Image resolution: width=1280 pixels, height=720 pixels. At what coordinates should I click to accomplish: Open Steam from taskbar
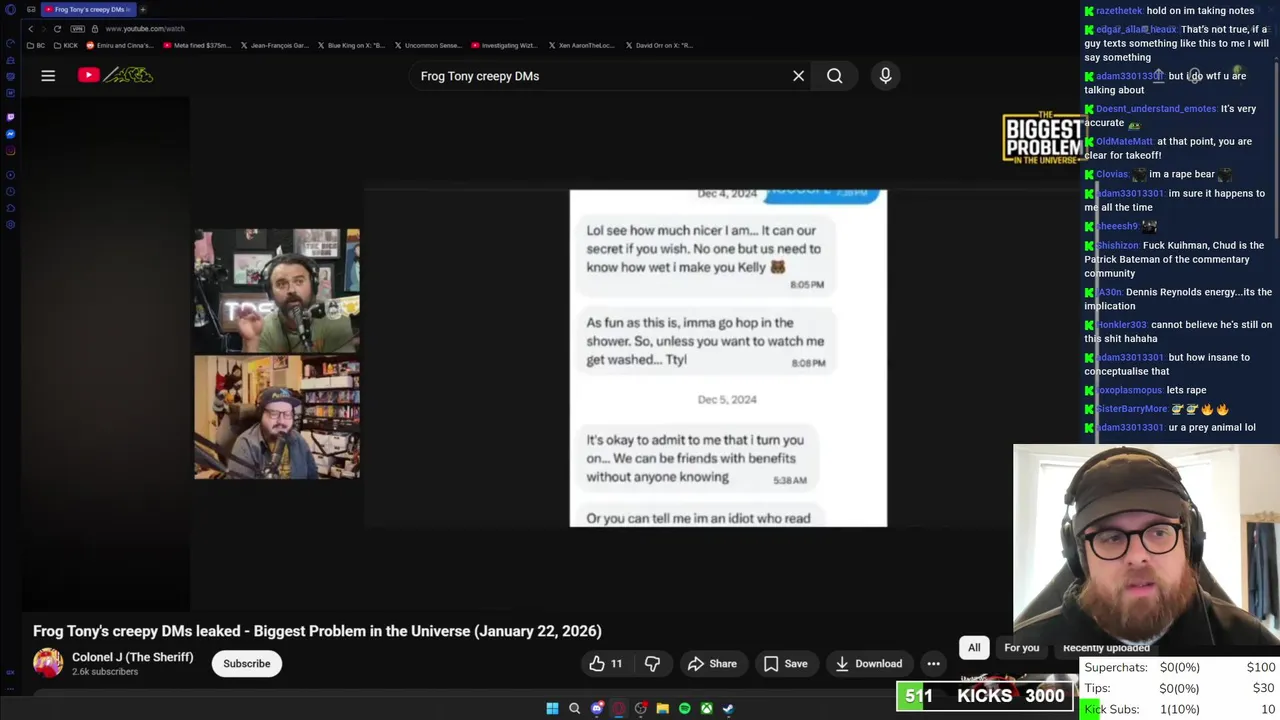tap(729, 708)
